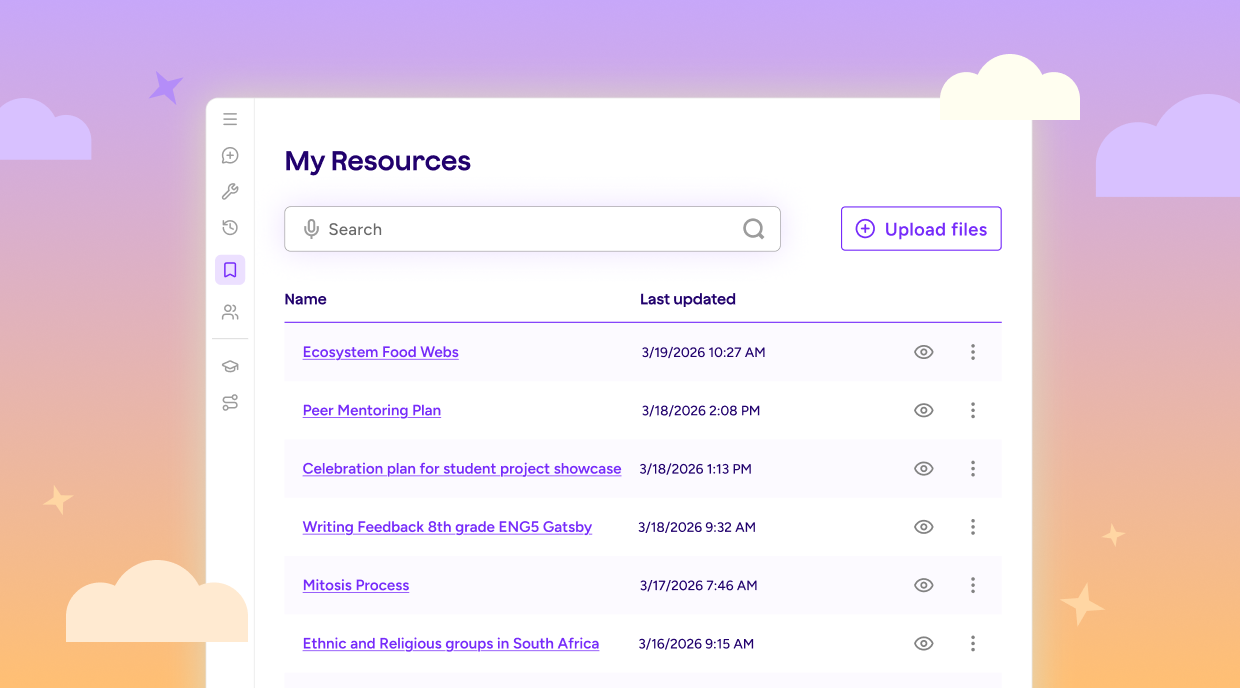1240x688 pixels.
Task: Open the Peer Mentoring Plan link
Action: 371,410
